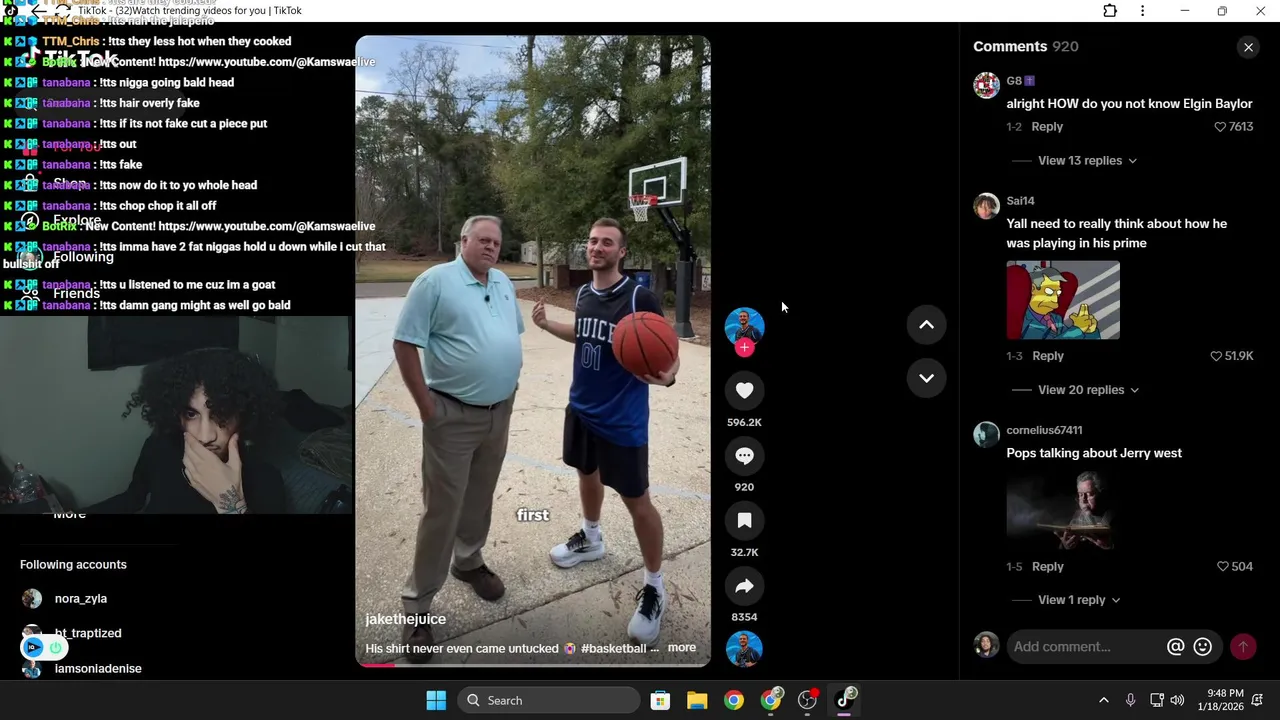Share the video using the arrow icon
The width and height of the screenshot is (1280, 720).
point(744,586)
